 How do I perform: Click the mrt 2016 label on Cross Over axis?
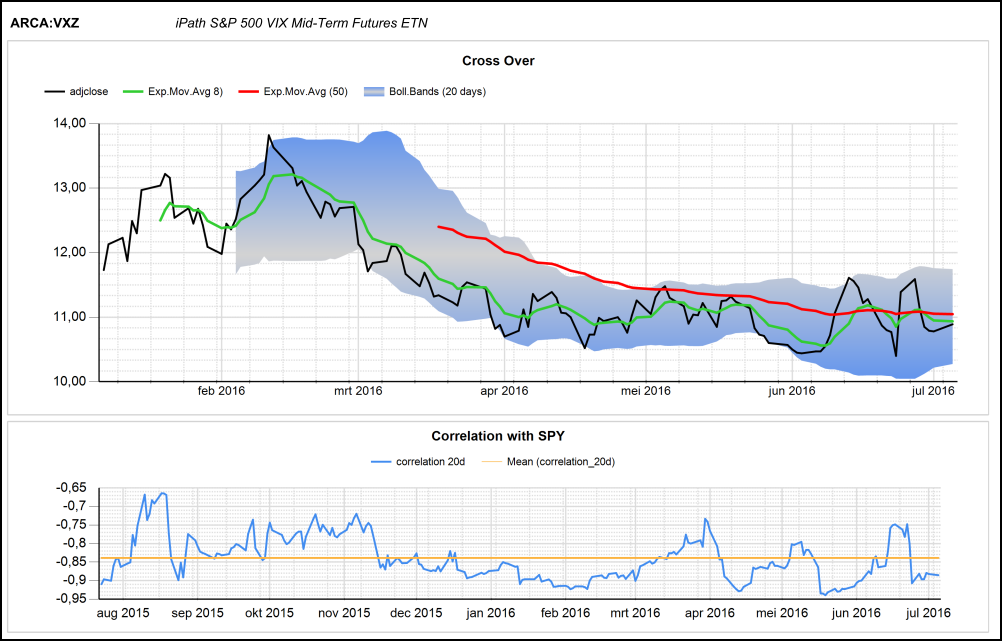click(358, 390)
